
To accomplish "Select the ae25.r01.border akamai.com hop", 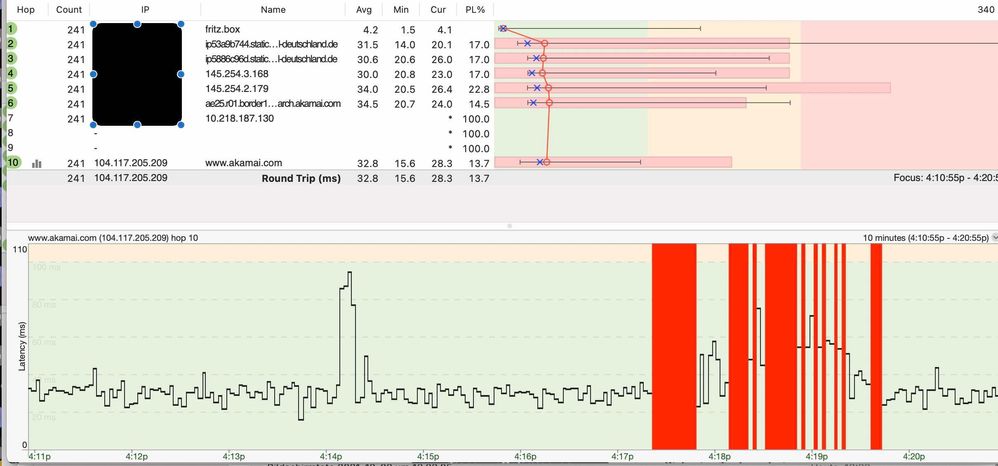I will click(273, 103).
